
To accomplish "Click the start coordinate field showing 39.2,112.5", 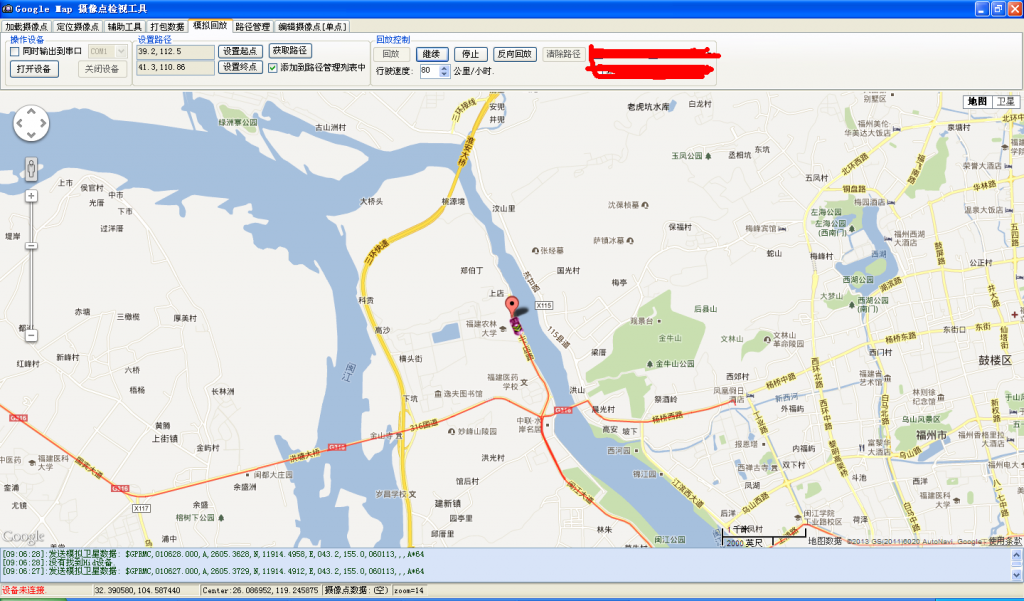I will point(175,51).
